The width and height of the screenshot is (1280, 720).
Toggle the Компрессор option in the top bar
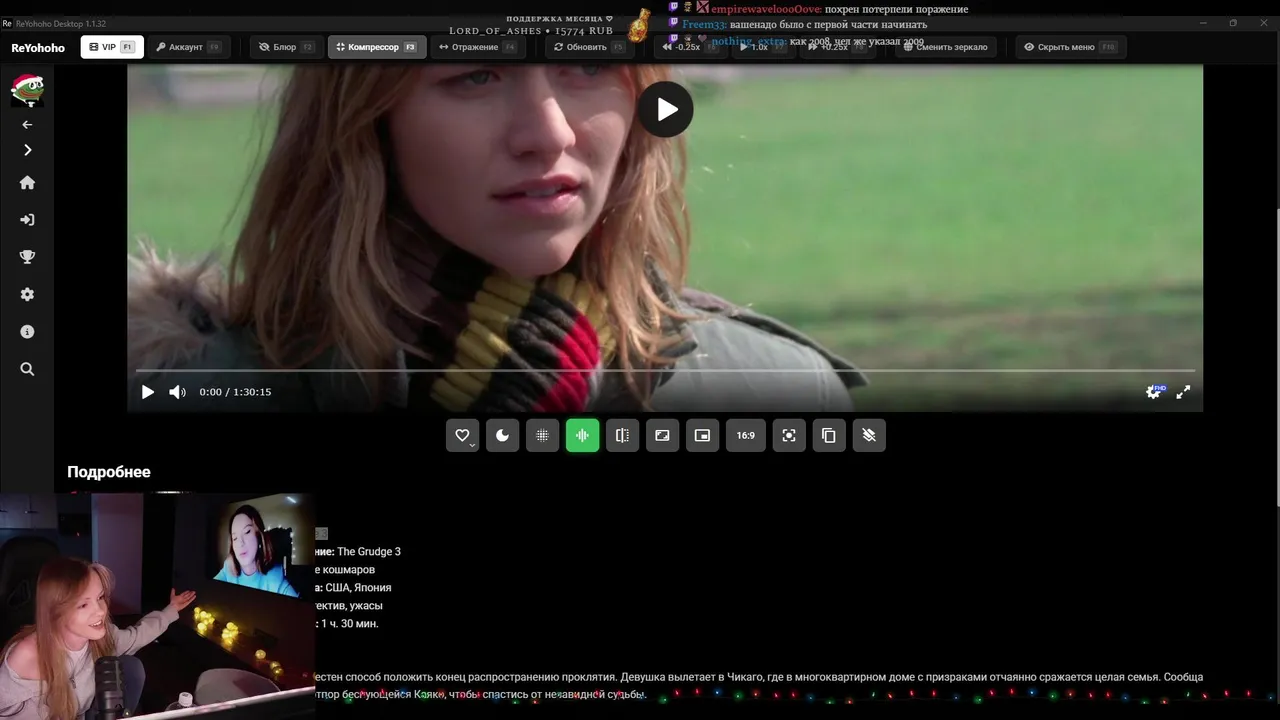coord(377,47)
